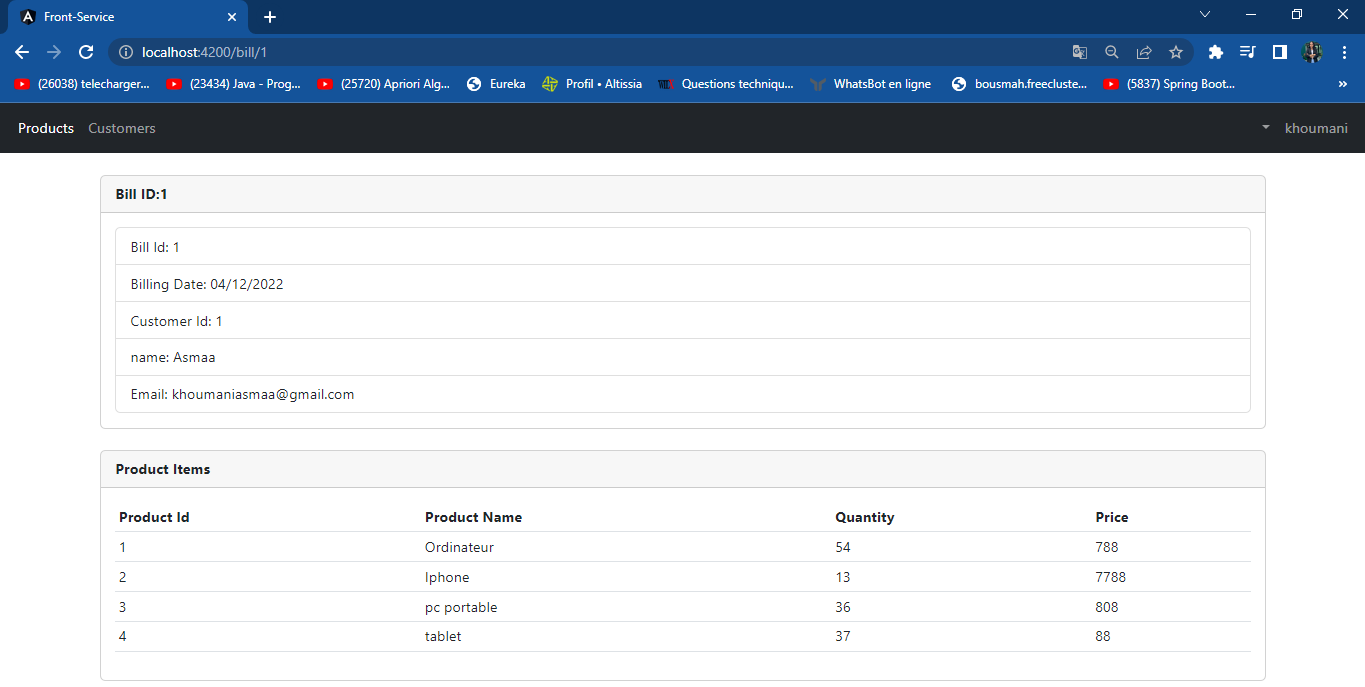1365x687 pixels.
Task: Open the Google Translate page icon
Action: (x=1080, y=52)
